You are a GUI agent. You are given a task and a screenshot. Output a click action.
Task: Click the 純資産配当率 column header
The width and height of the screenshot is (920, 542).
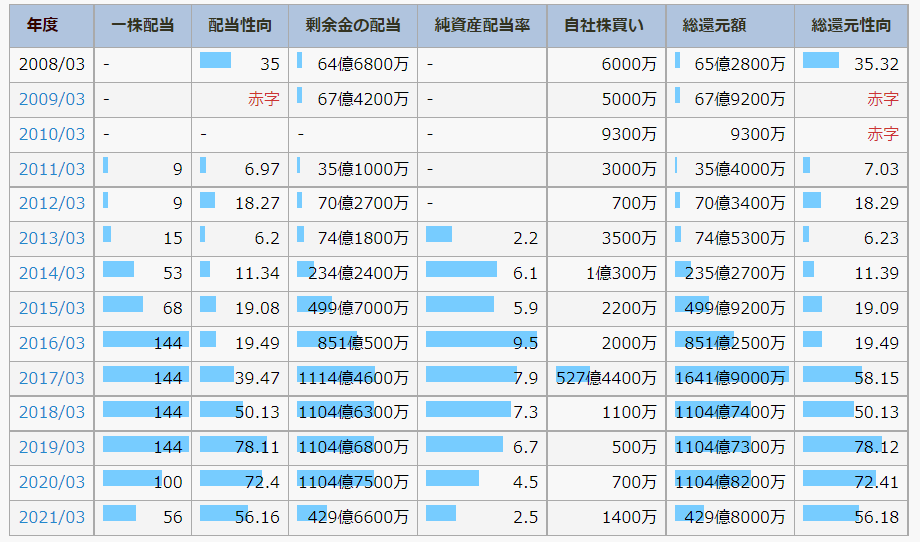pos(482,26)
